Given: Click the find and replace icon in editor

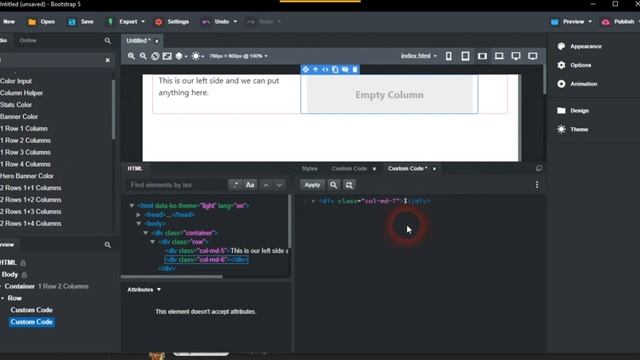Looking at the screenshot, I should click(349, 185).
